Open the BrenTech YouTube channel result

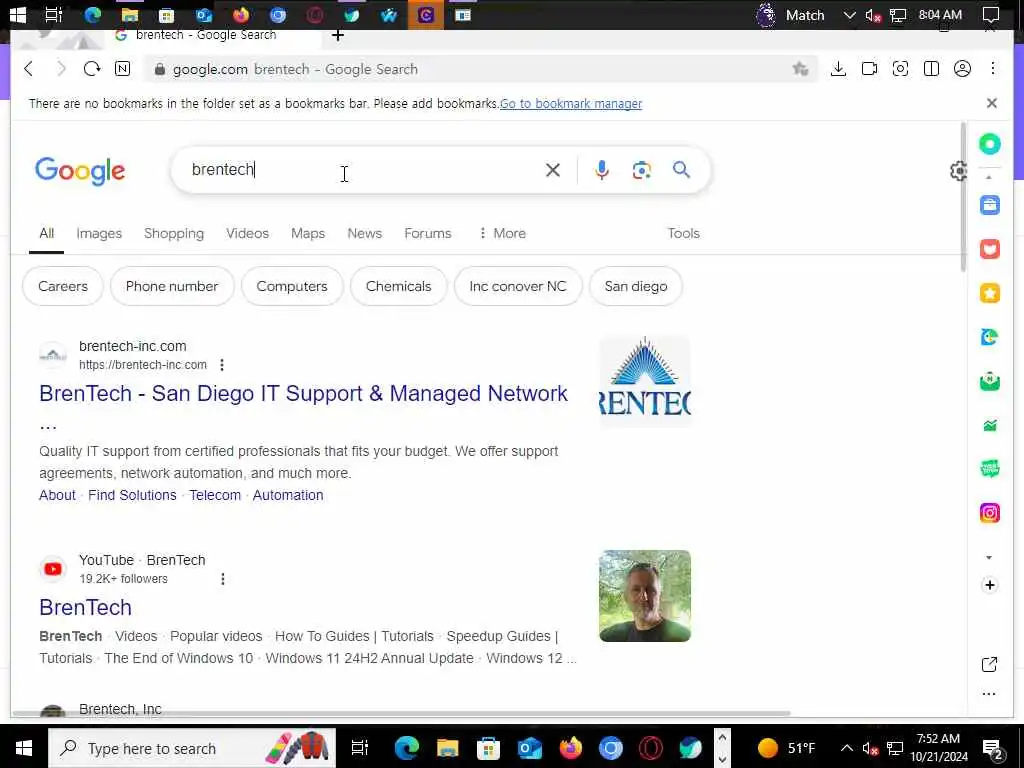[86, 607]
